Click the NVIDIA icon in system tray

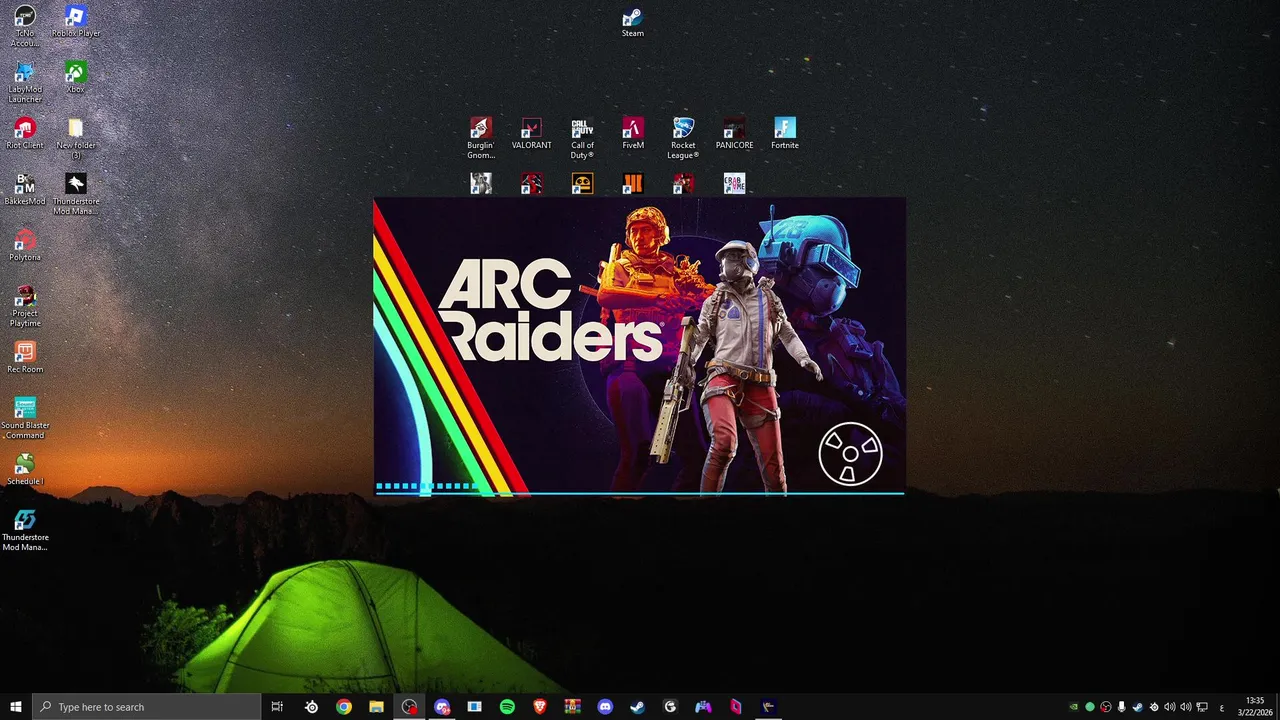(1074, 707)
